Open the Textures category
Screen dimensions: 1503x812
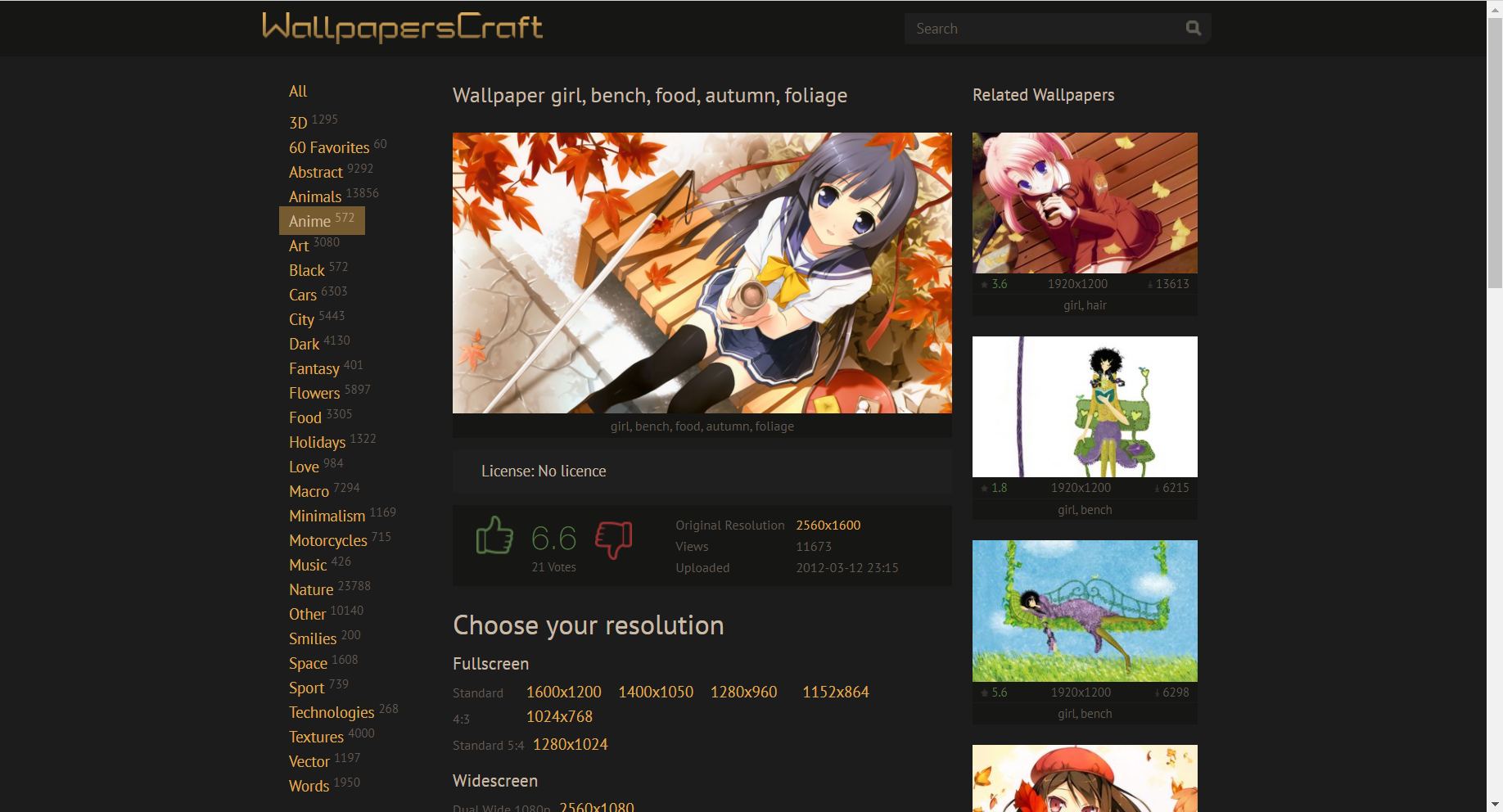tap(316, 737)
